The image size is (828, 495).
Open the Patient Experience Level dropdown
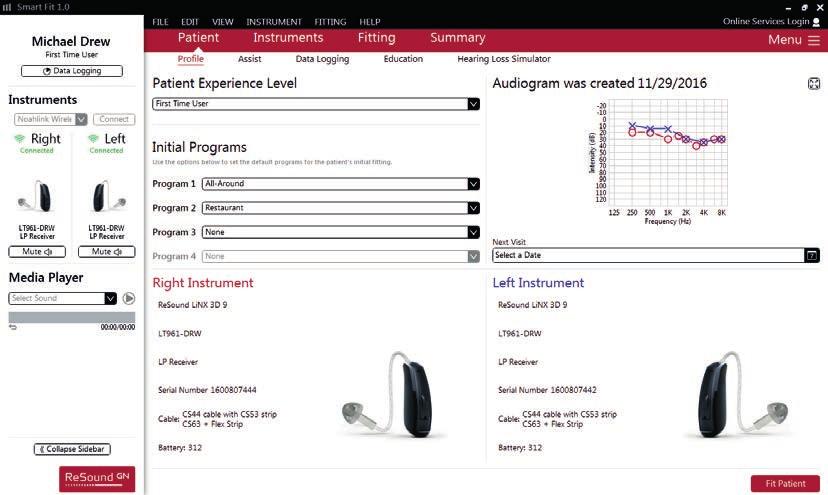[316, 104]
